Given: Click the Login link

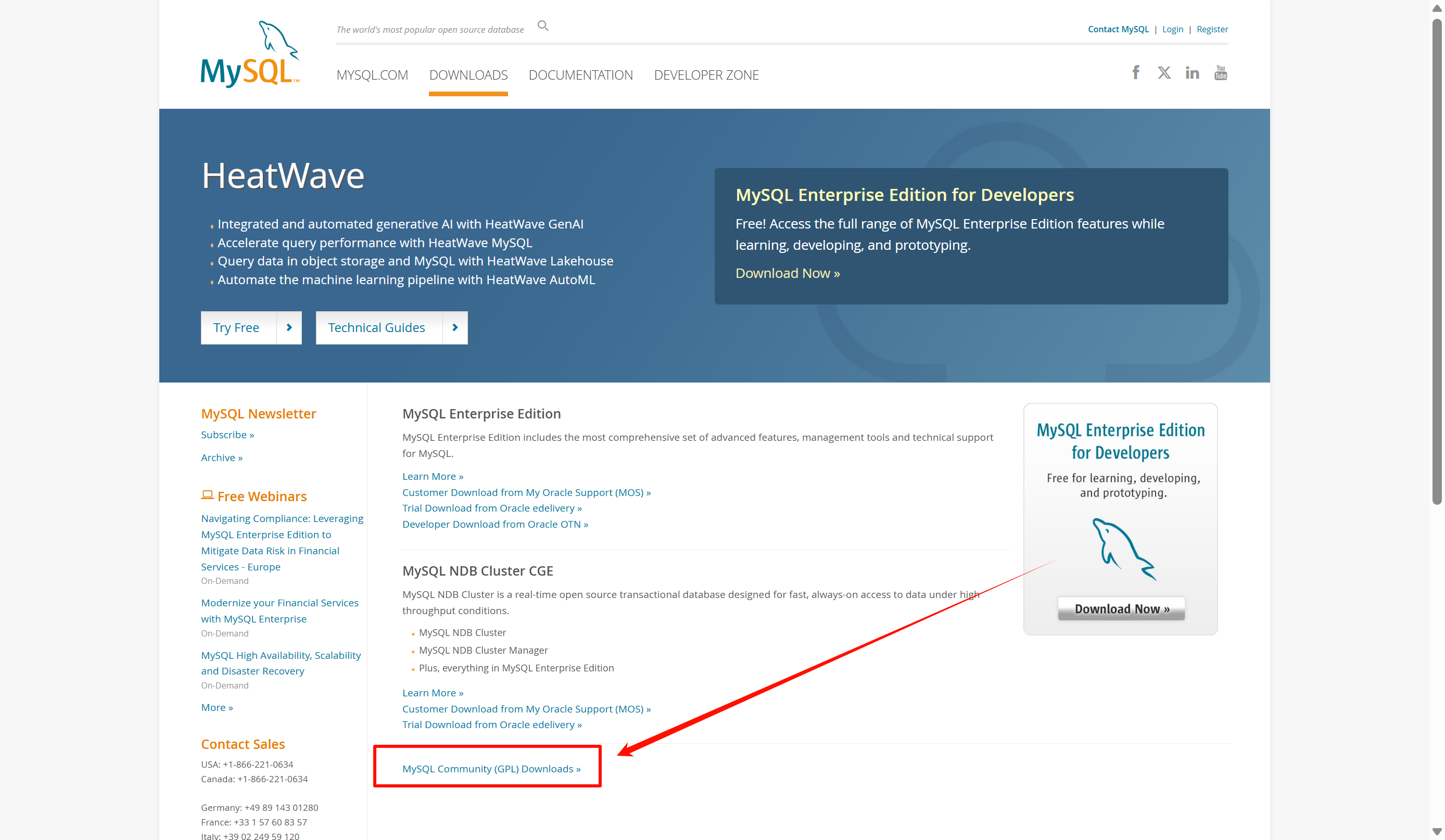Looking at the screenshot, I should coord(1172,29).
